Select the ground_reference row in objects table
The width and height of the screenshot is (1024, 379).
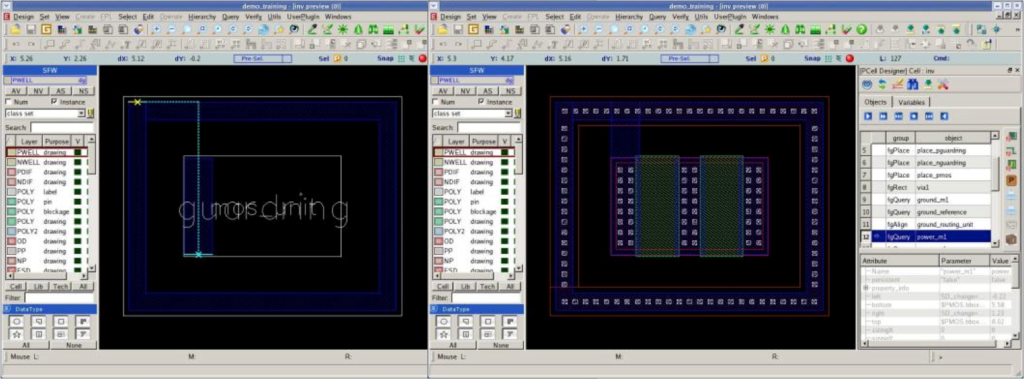[925, 212]
